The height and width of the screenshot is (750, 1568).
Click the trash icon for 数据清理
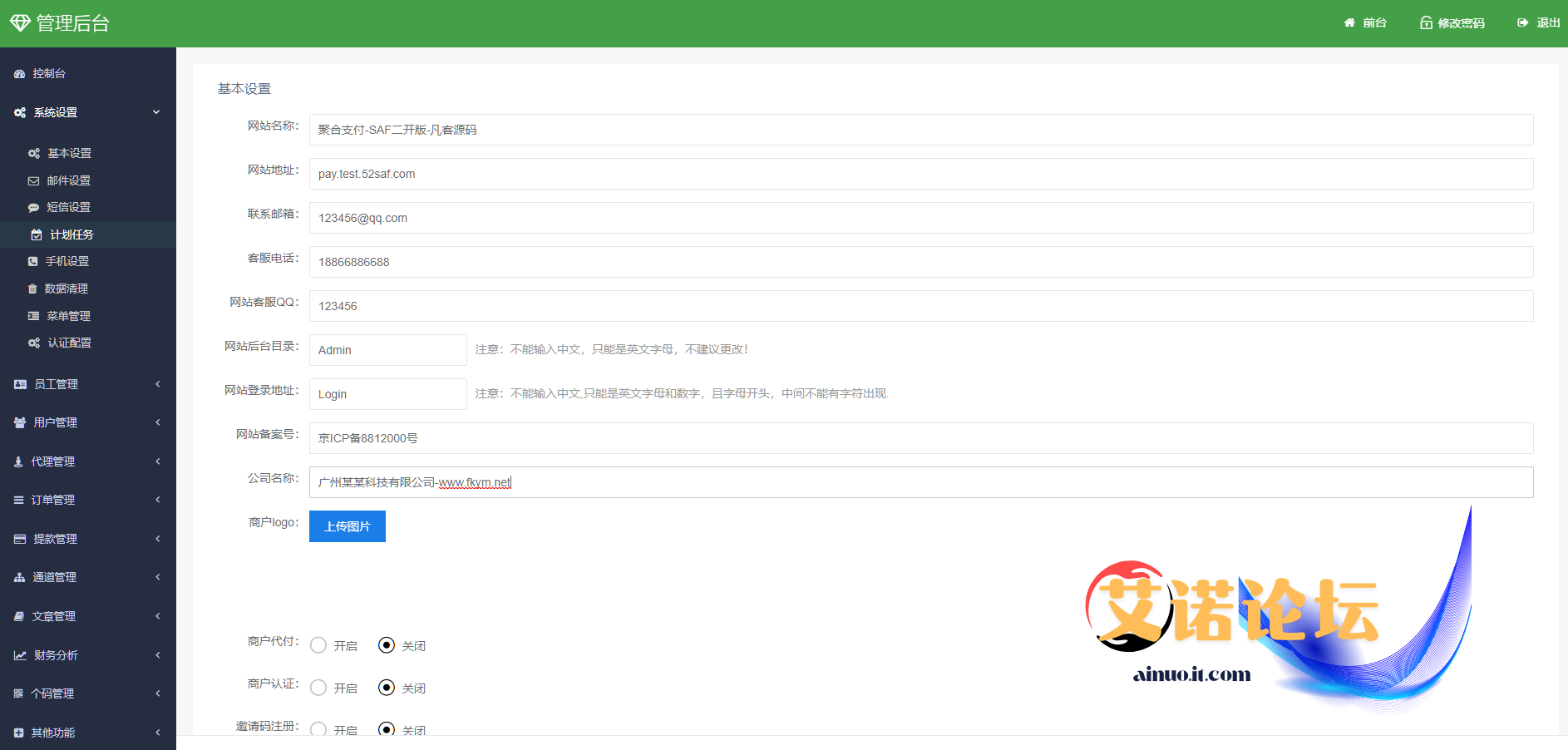(32, 289)
